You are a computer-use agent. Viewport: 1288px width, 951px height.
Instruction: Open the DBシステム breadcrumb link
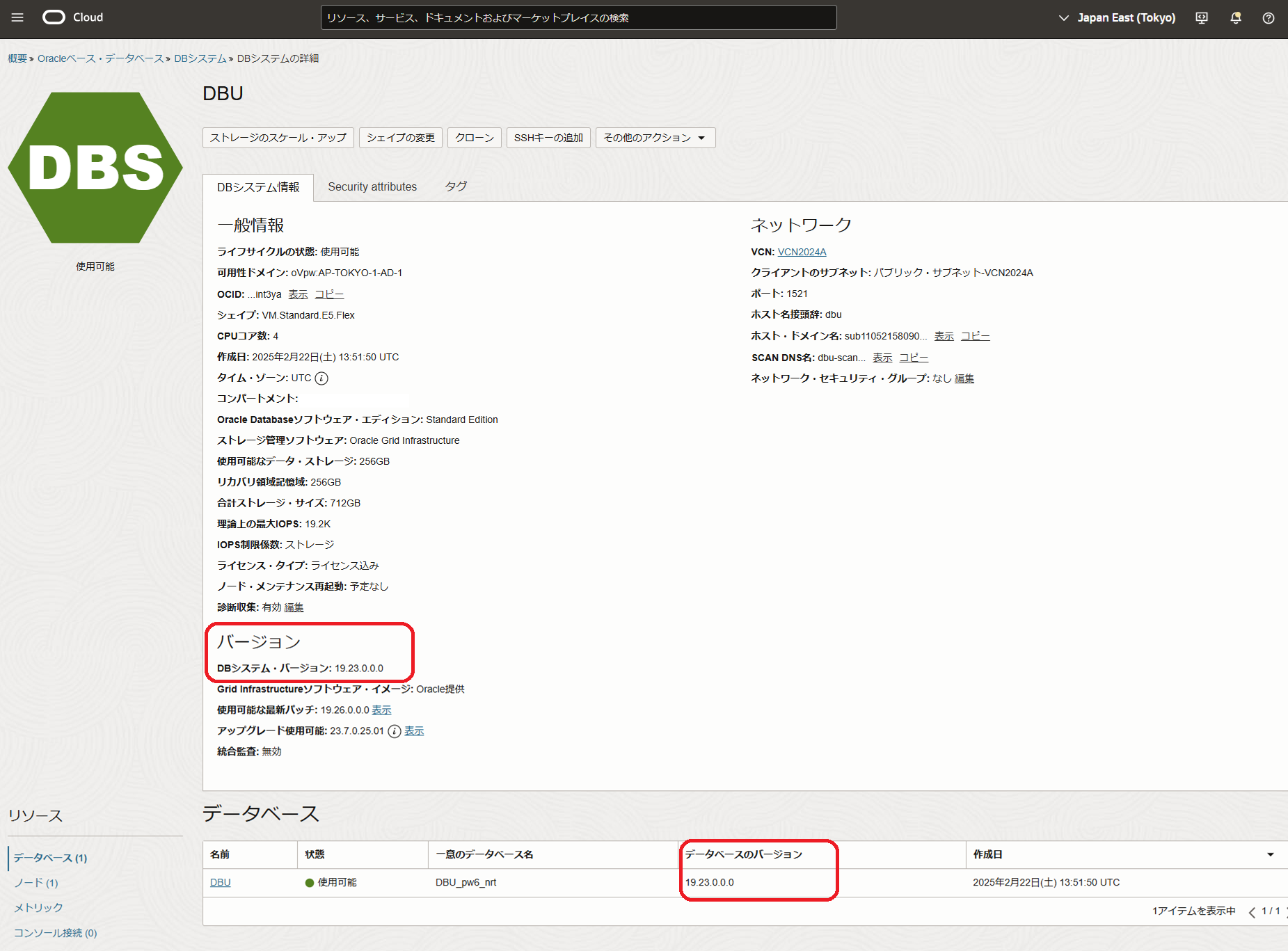(200, 58)
